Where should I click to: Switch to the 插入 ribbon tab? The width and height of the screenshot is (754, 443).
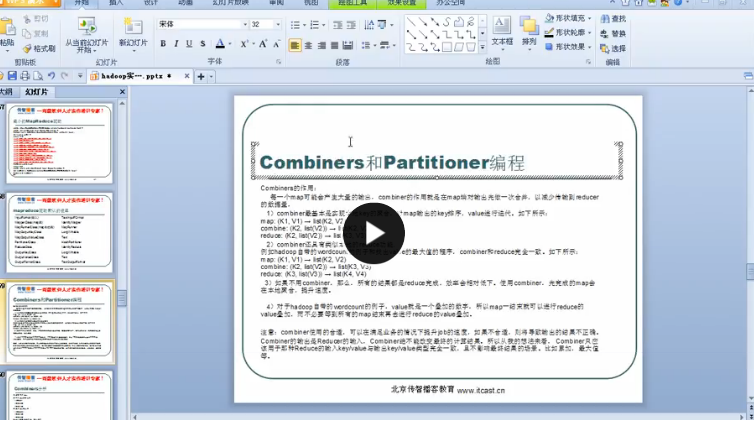tap(116, 3)
